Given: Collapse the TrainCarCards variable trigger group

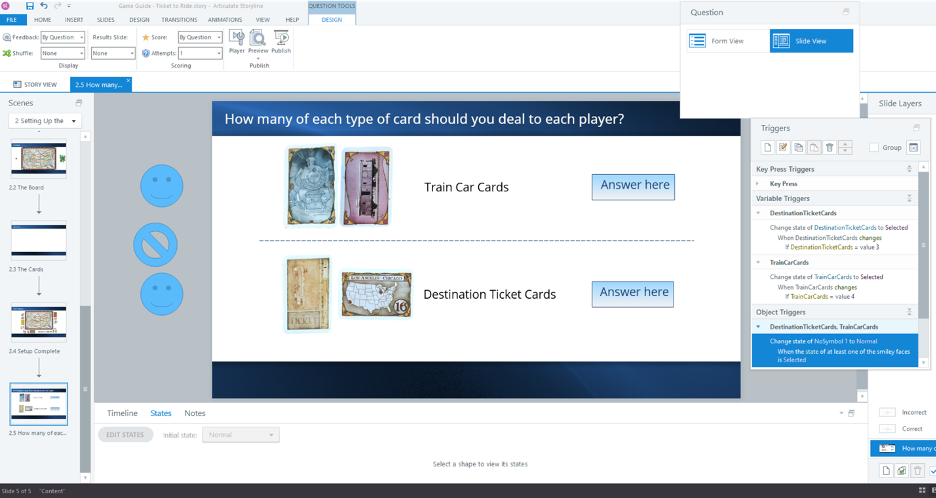Looking at the screenshot, I should click(758, 263).
